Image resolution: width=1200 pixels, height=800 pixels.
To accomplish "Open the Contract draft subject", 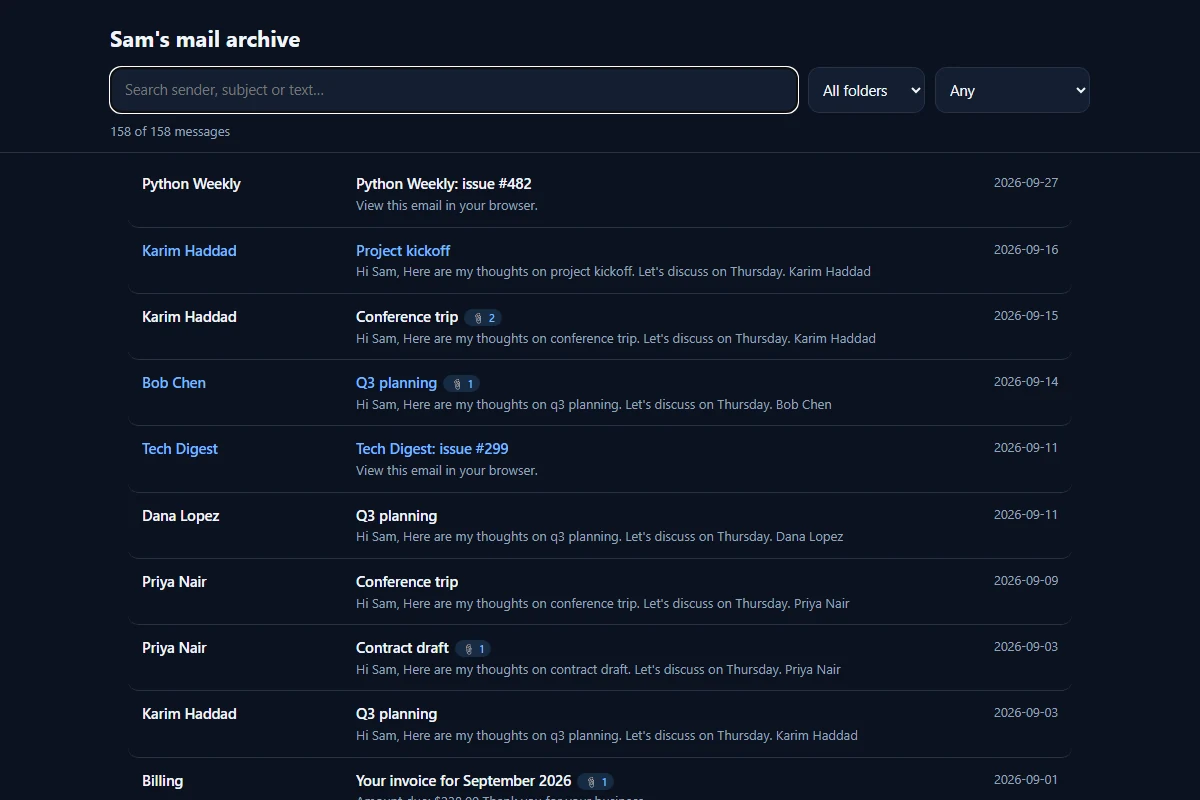I will pos(402,648).
